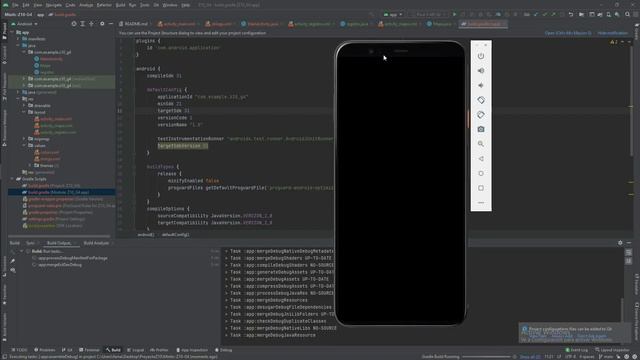
Task: Raise emulator volume with speaker-up icon
Action: click(481, 71)
